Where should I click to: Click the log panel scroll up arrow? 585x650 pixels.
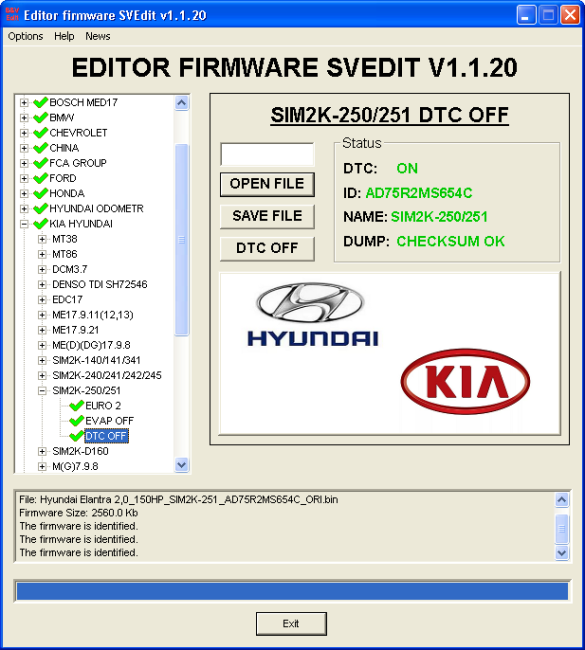tap(562, 500)
